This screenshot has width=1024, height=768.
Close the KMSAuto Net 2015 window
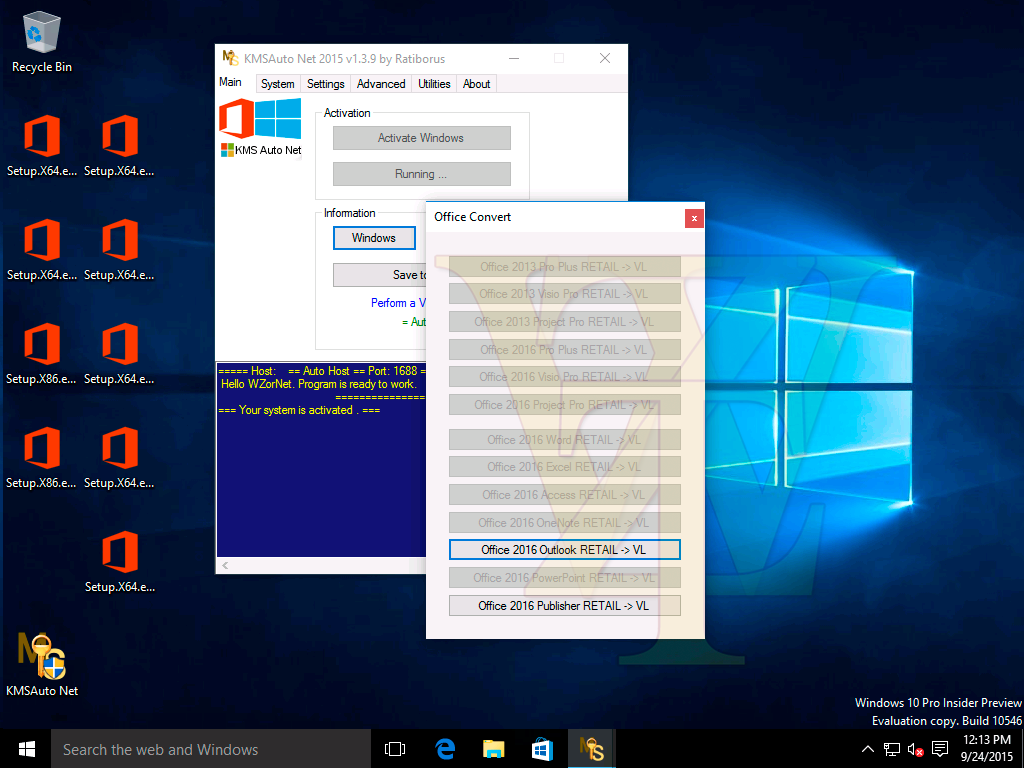tap(605, 58)
